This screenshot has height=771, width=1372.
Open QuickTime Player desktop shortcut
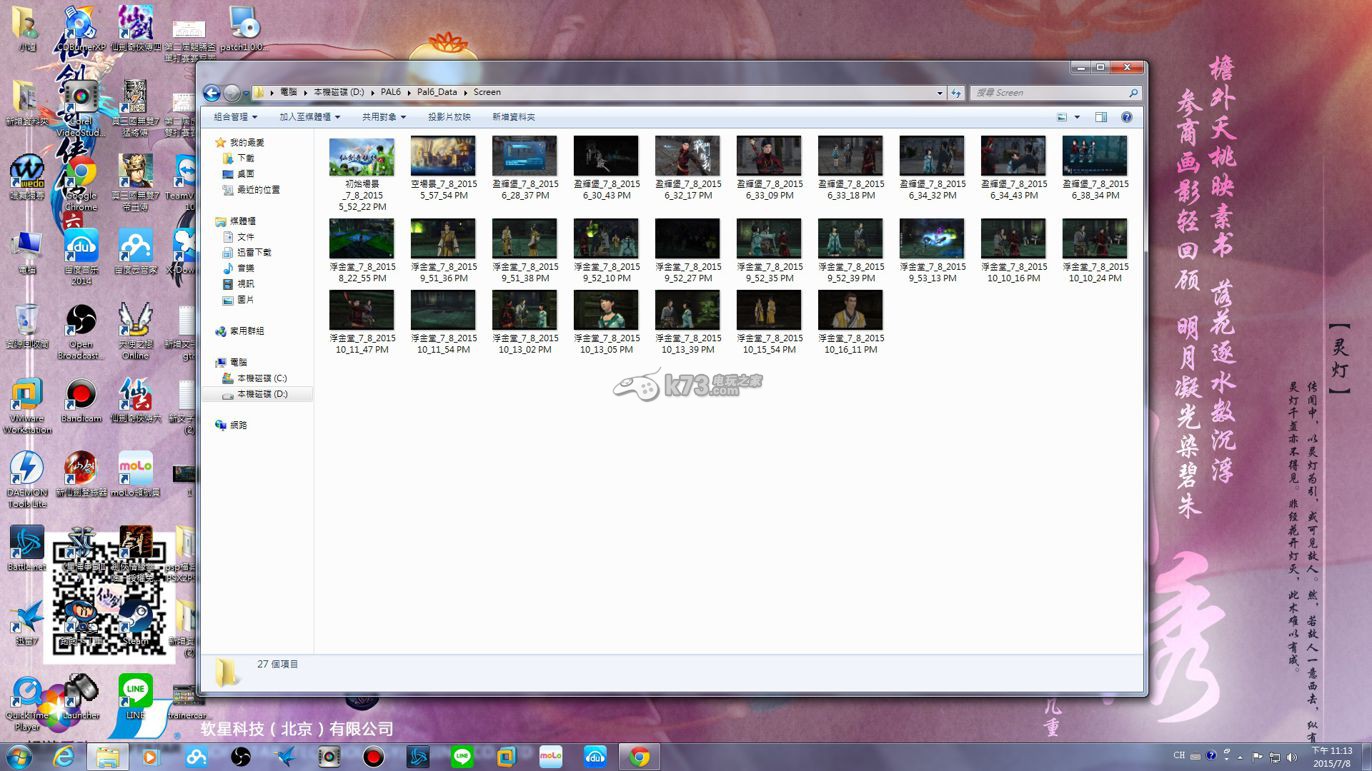(x=27, y=704)
